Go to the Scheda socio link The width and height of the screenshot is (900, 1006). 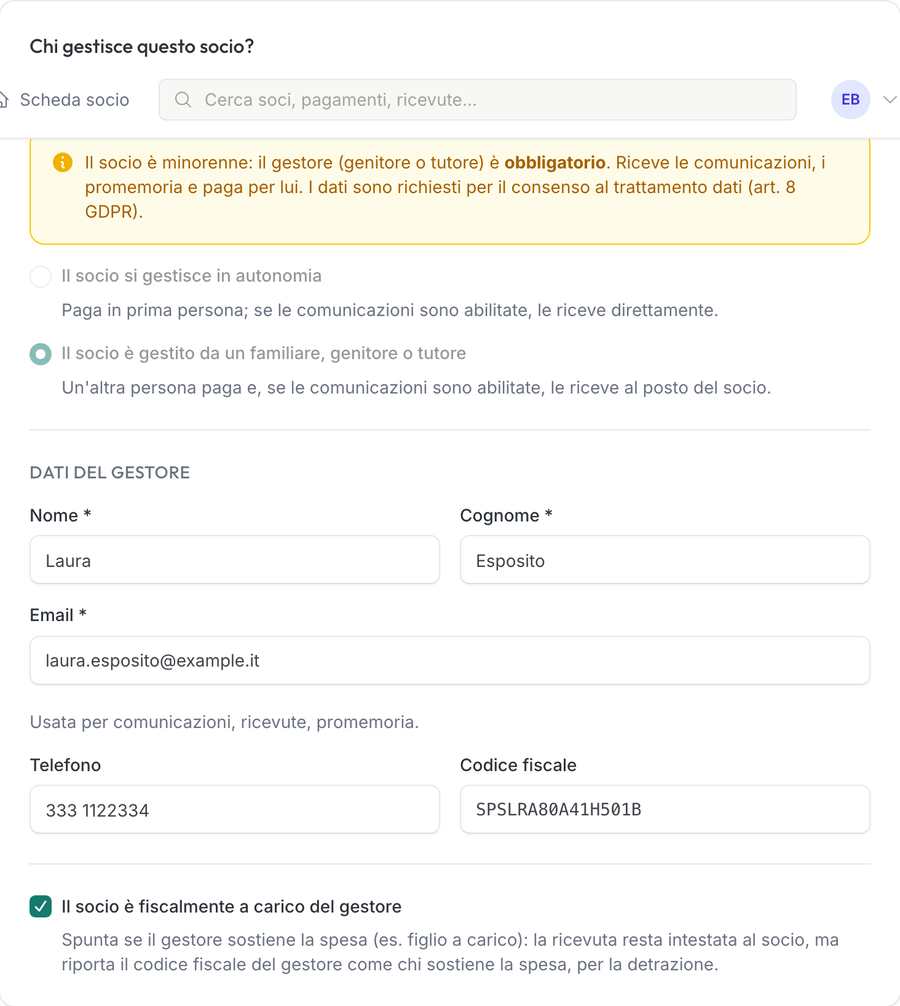[74, 99]
